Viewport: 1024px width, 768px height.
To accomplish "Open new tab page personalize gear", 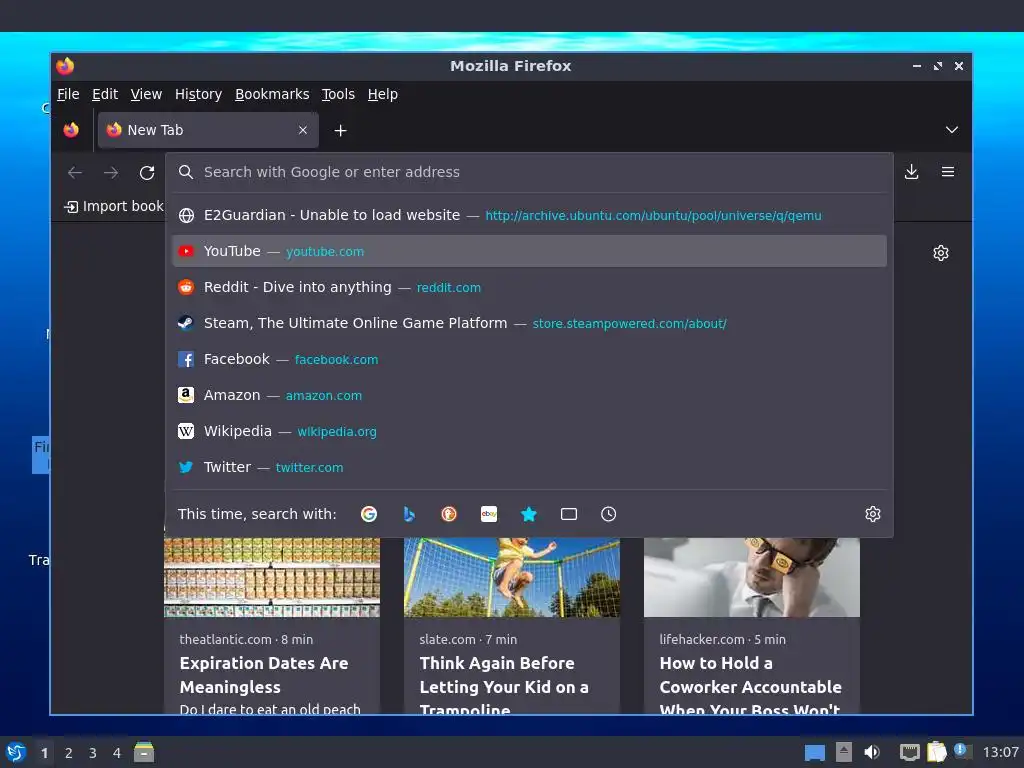I will pyautogui.click(x=940, y=253).
